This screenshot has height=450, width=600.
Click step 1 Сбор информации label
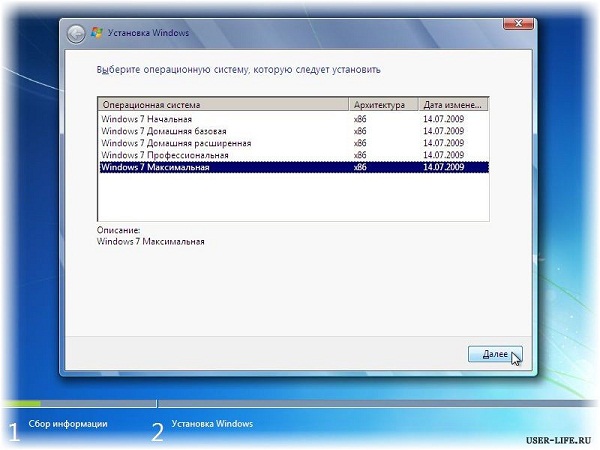click(x=68, y=424)
